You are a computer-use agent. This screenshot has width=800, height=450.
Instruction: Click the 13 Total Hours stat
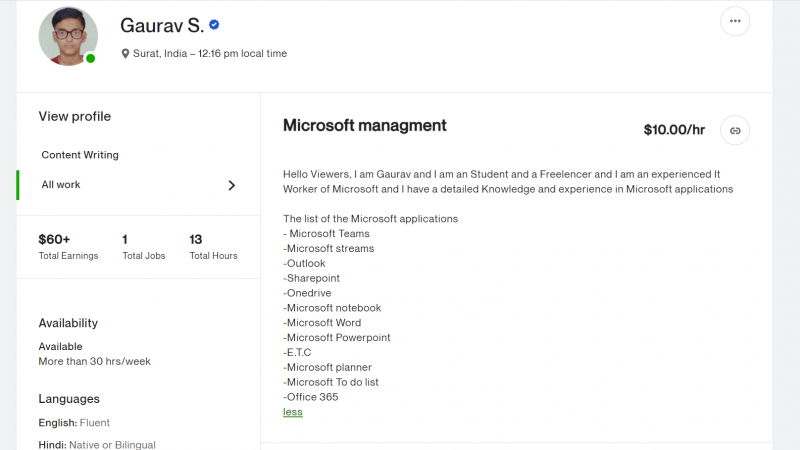tap(213, 247)
